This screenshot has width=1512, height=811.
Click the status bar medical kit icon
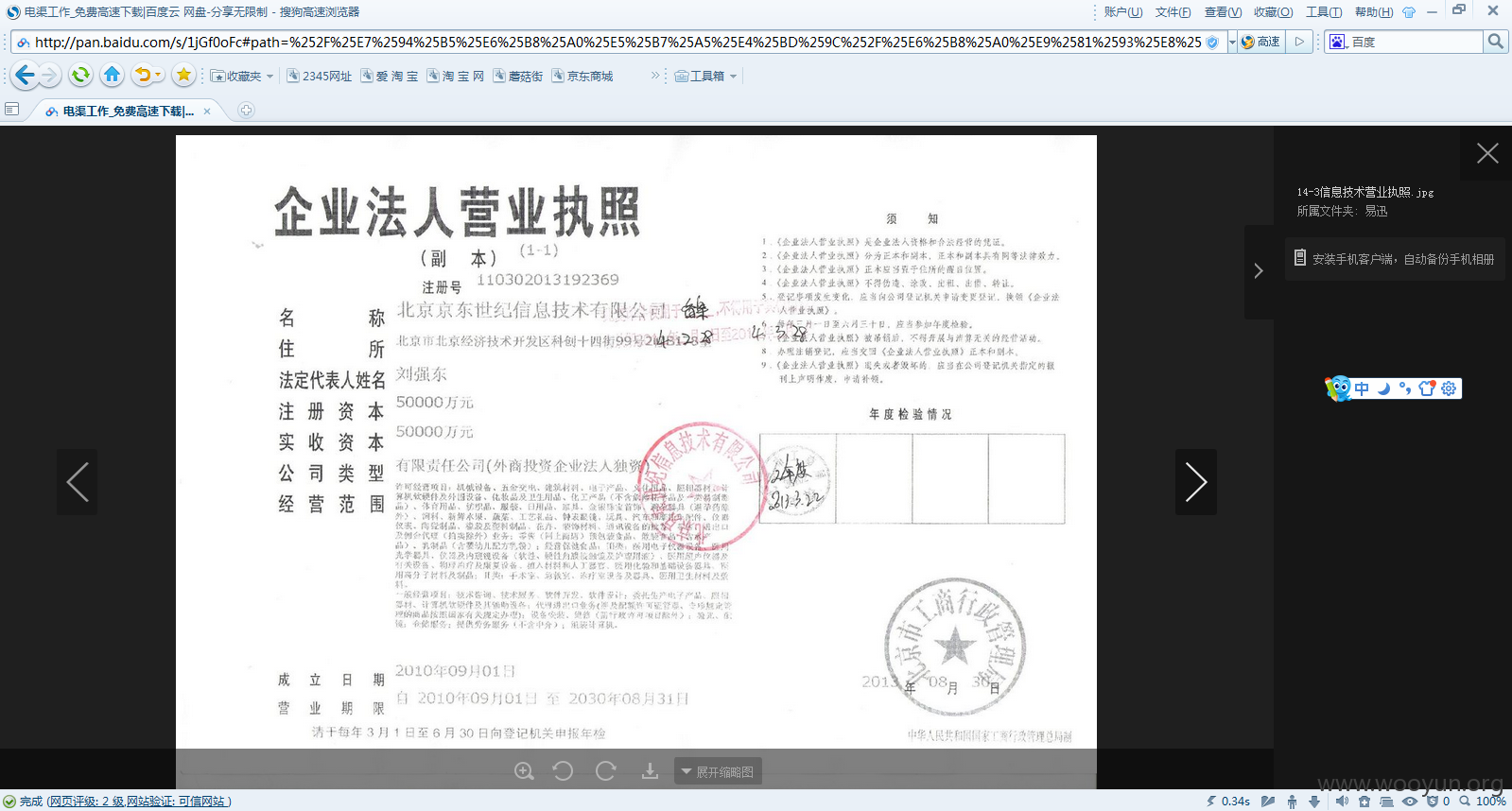coord(1364,801)
